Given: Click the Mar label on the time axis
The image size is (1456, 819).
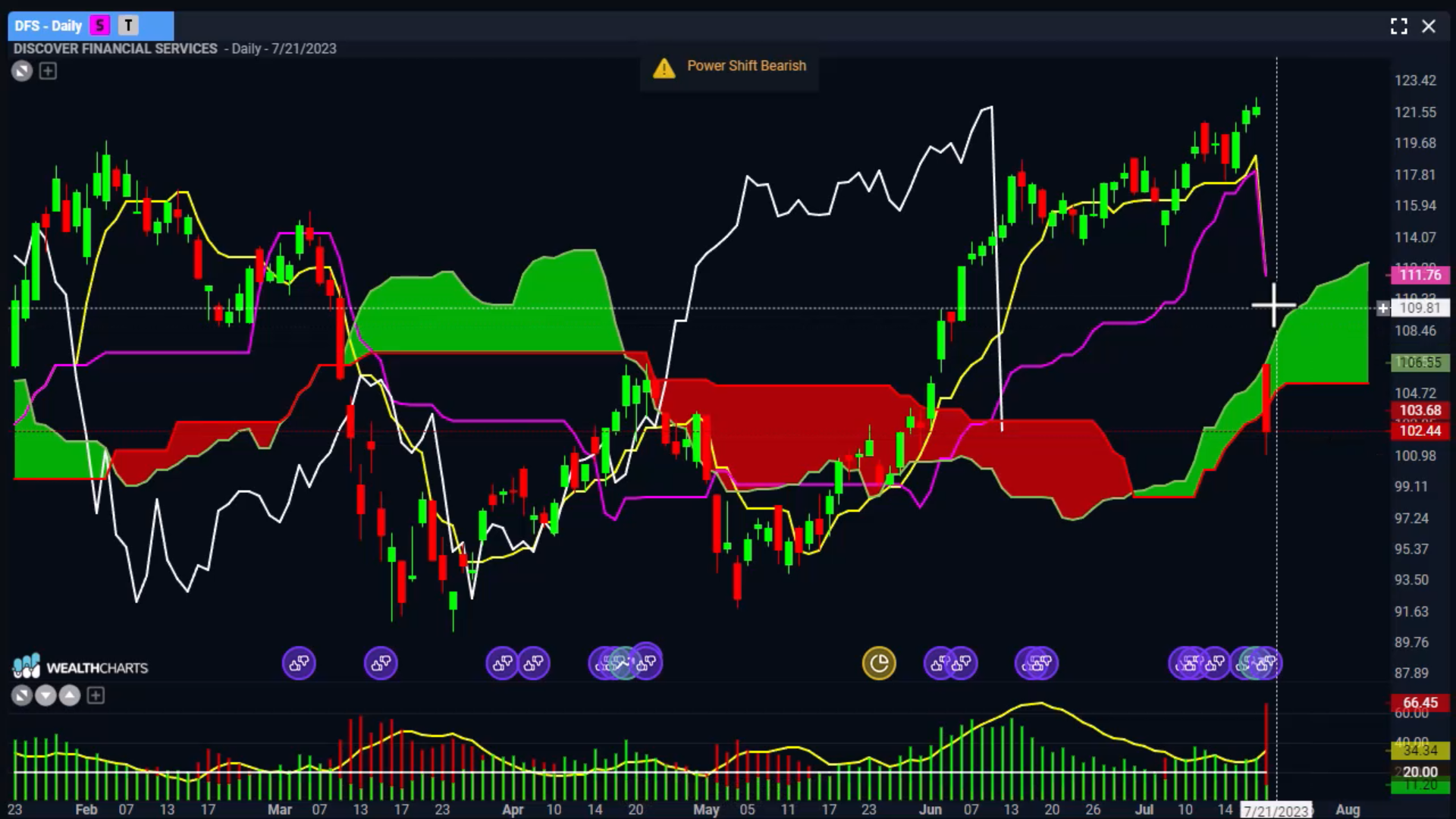Looking at the screenshot, I should (x=279, y=809).
